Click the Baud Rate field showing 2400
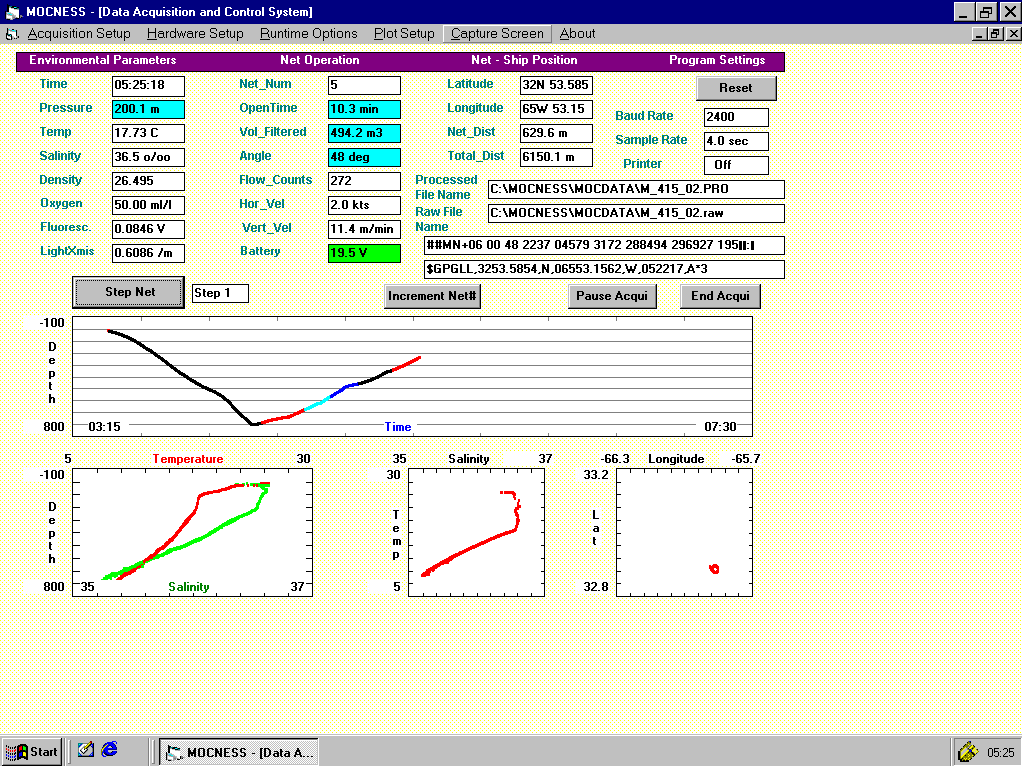The width and height of the screenshot is (1022, 766). point(736,117)
